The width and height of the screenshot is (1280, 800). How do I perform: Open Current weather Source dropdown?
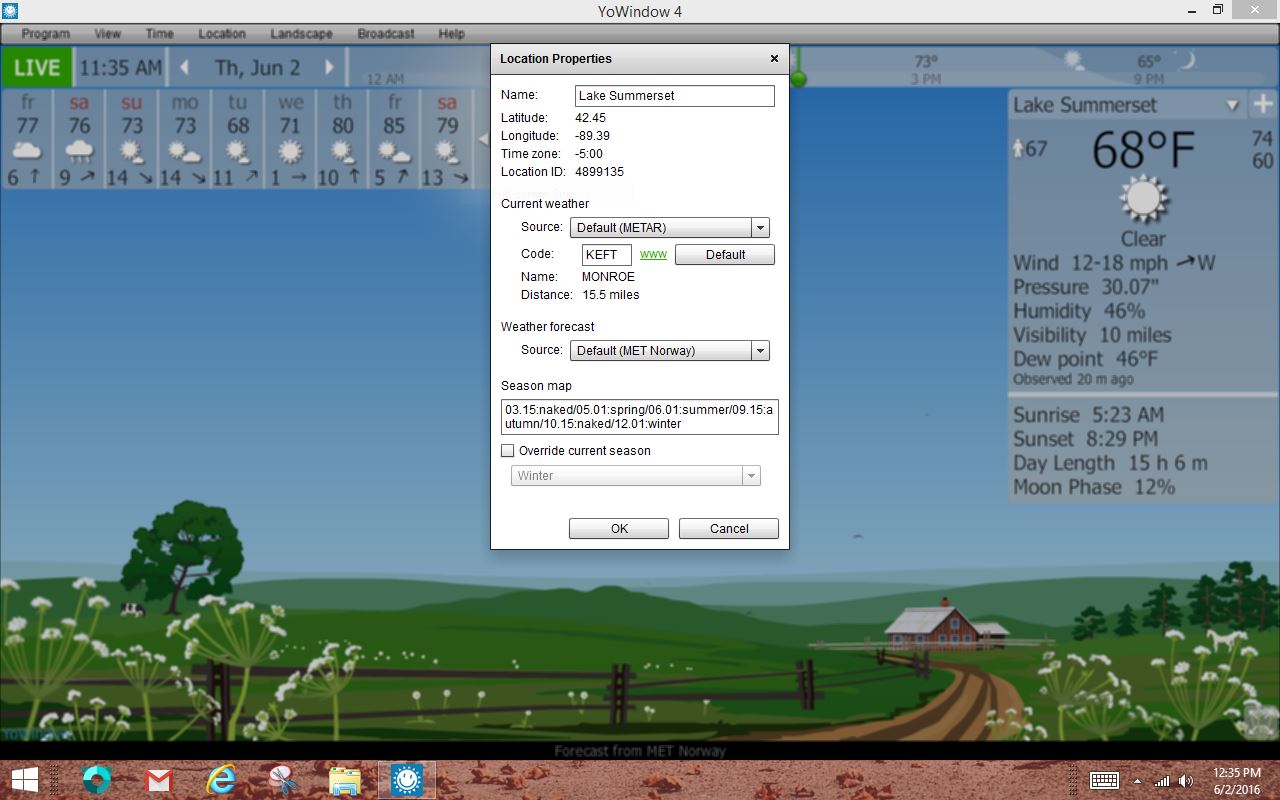coord(669,228)
